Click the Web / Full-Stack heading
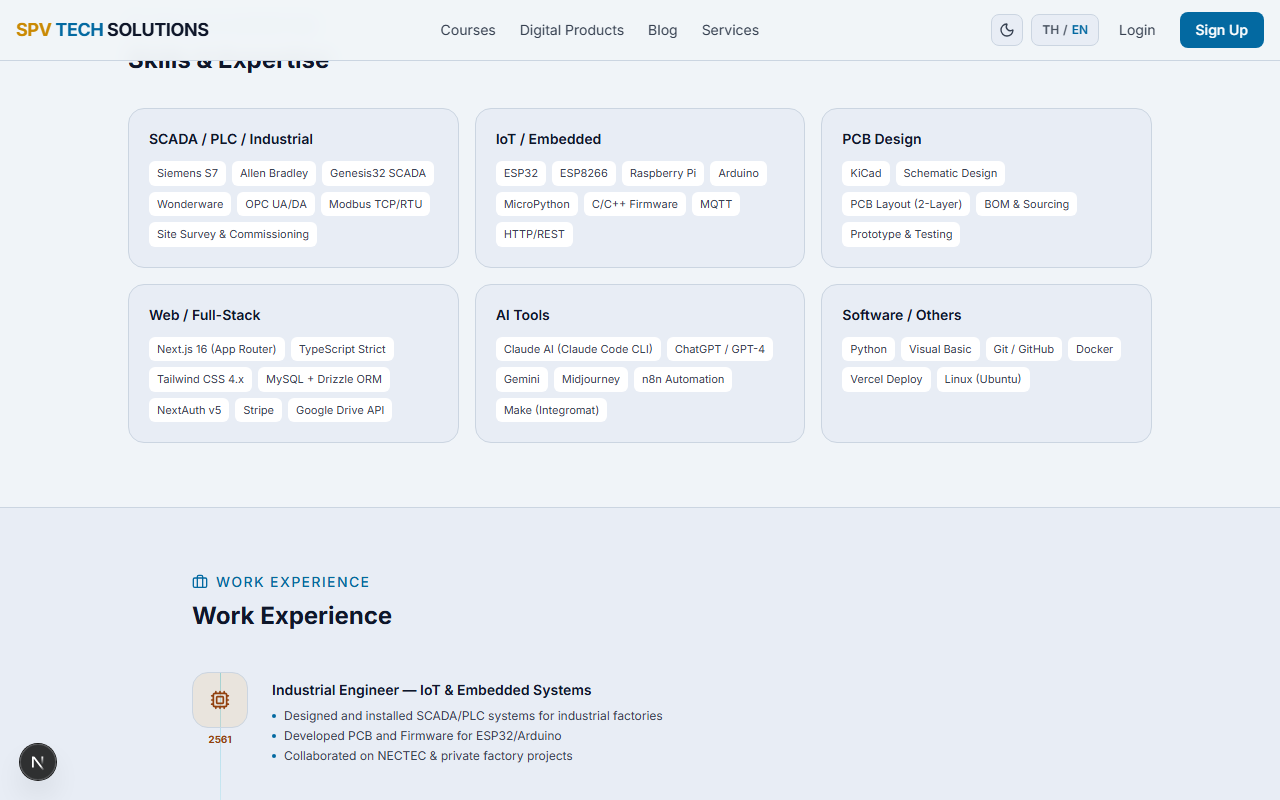Screen dimensions: 1280x800 point(205,315)
